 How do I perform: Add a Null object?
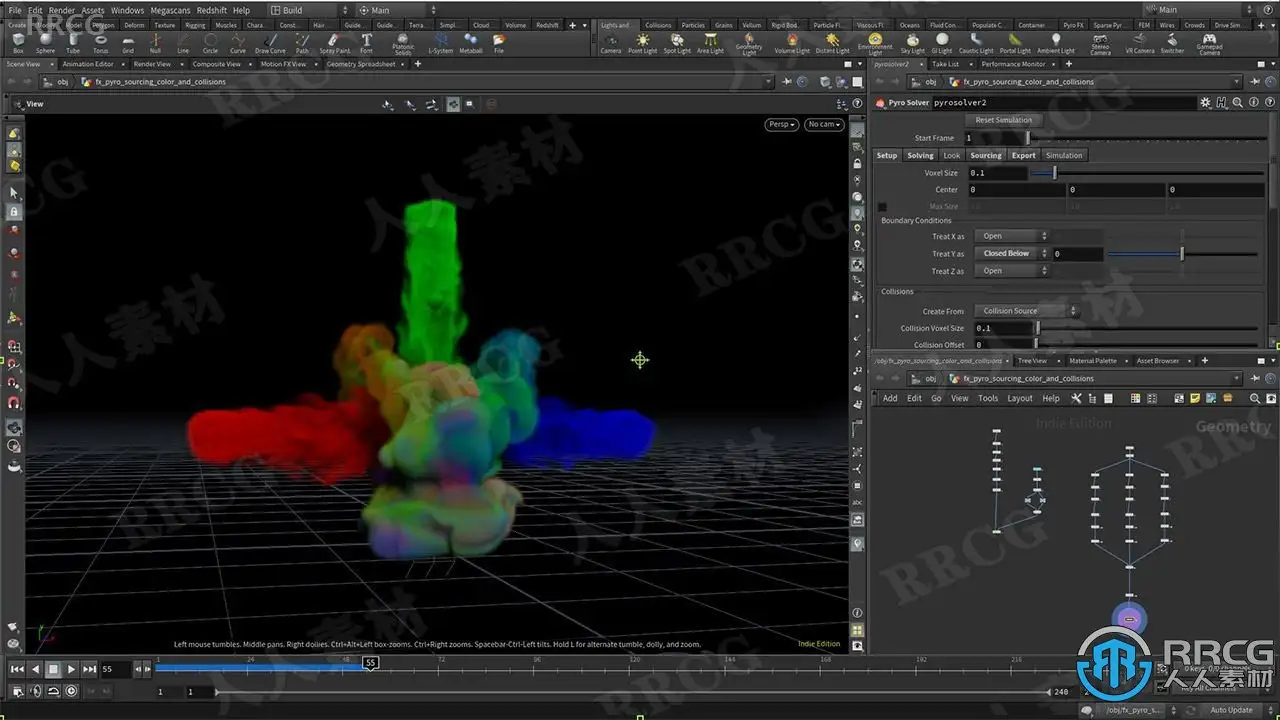(x=155, y=42)
